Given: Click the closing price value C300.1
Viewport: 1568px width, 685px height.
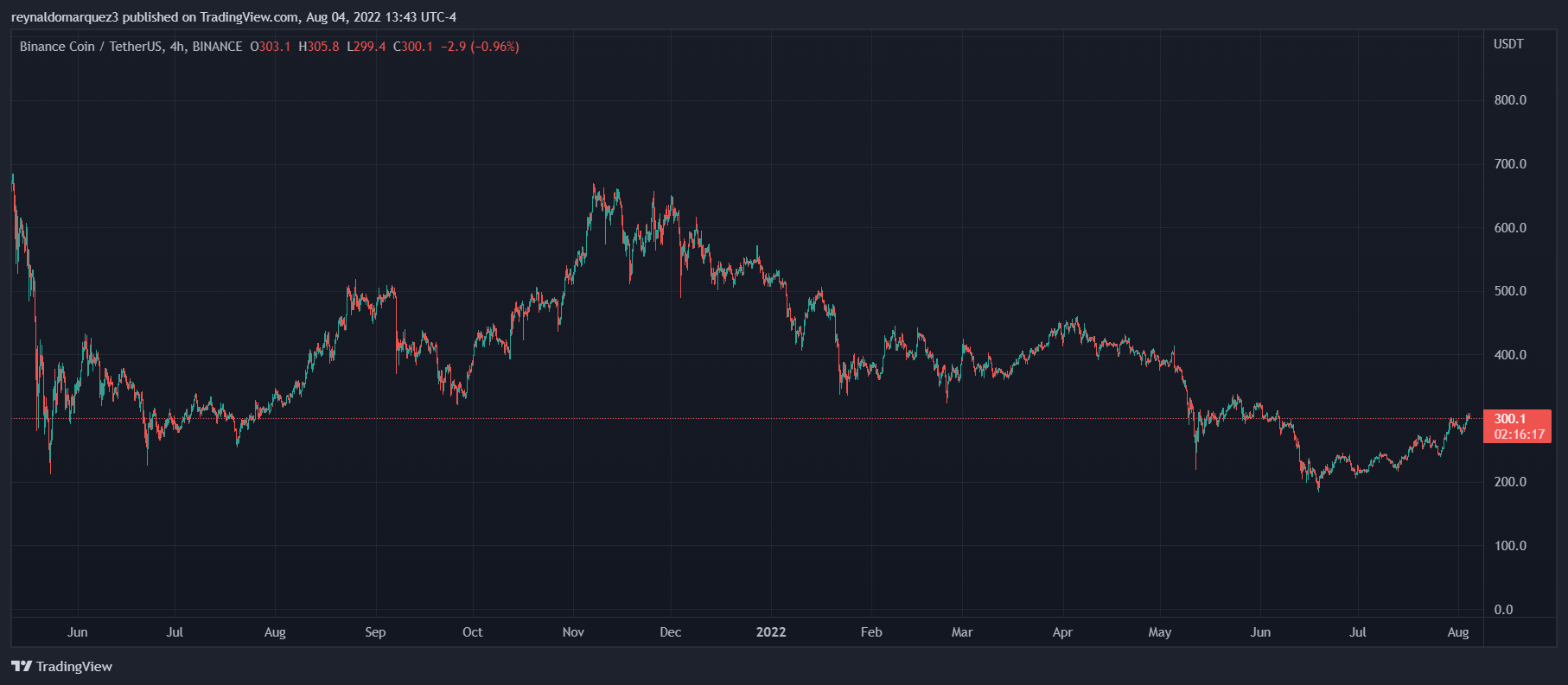Looking at the screenshot, I should point(413,47).
